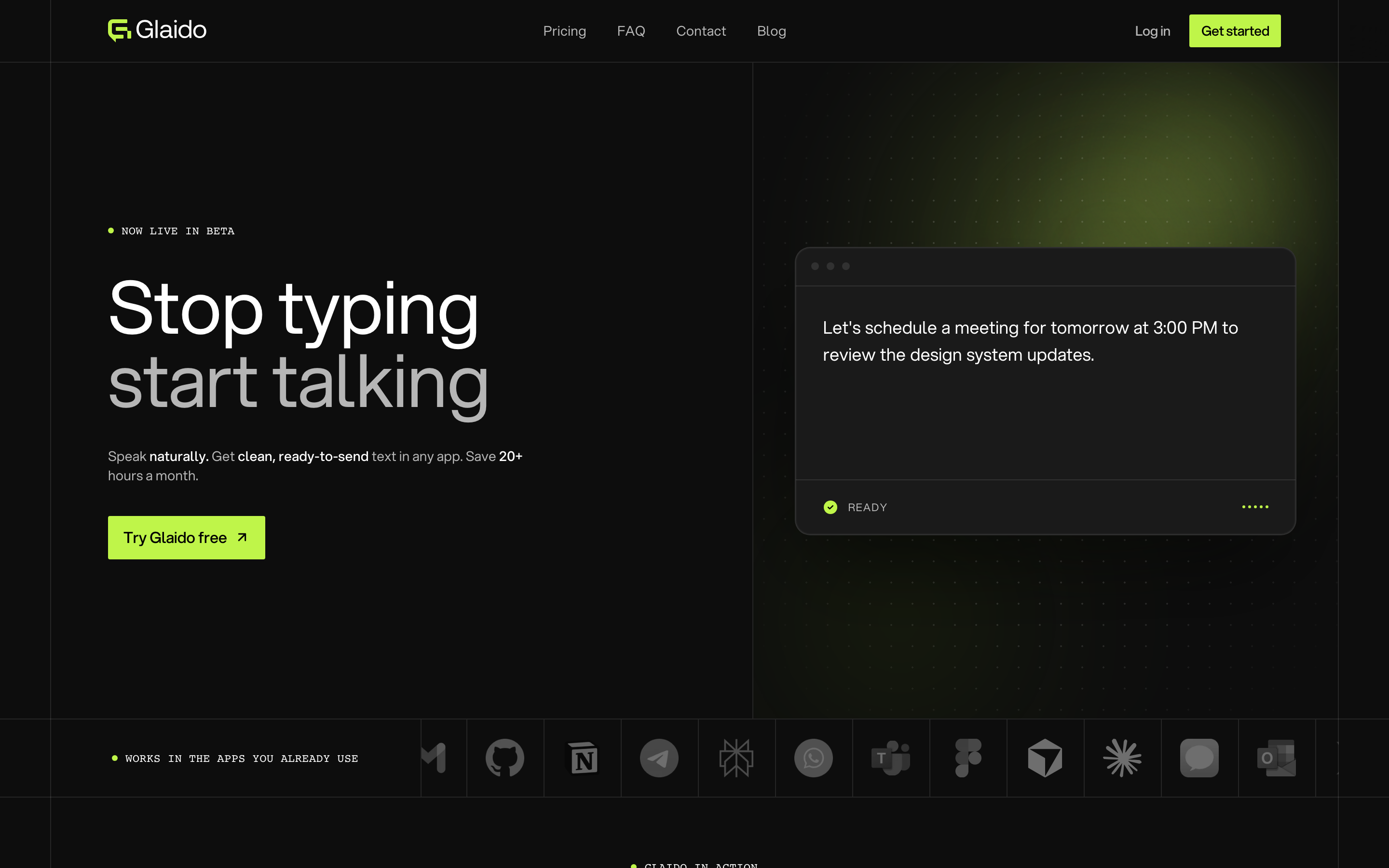Click the Microsoft Teams icon
Screen dimensions: 1389x868
tap(891, 758)
